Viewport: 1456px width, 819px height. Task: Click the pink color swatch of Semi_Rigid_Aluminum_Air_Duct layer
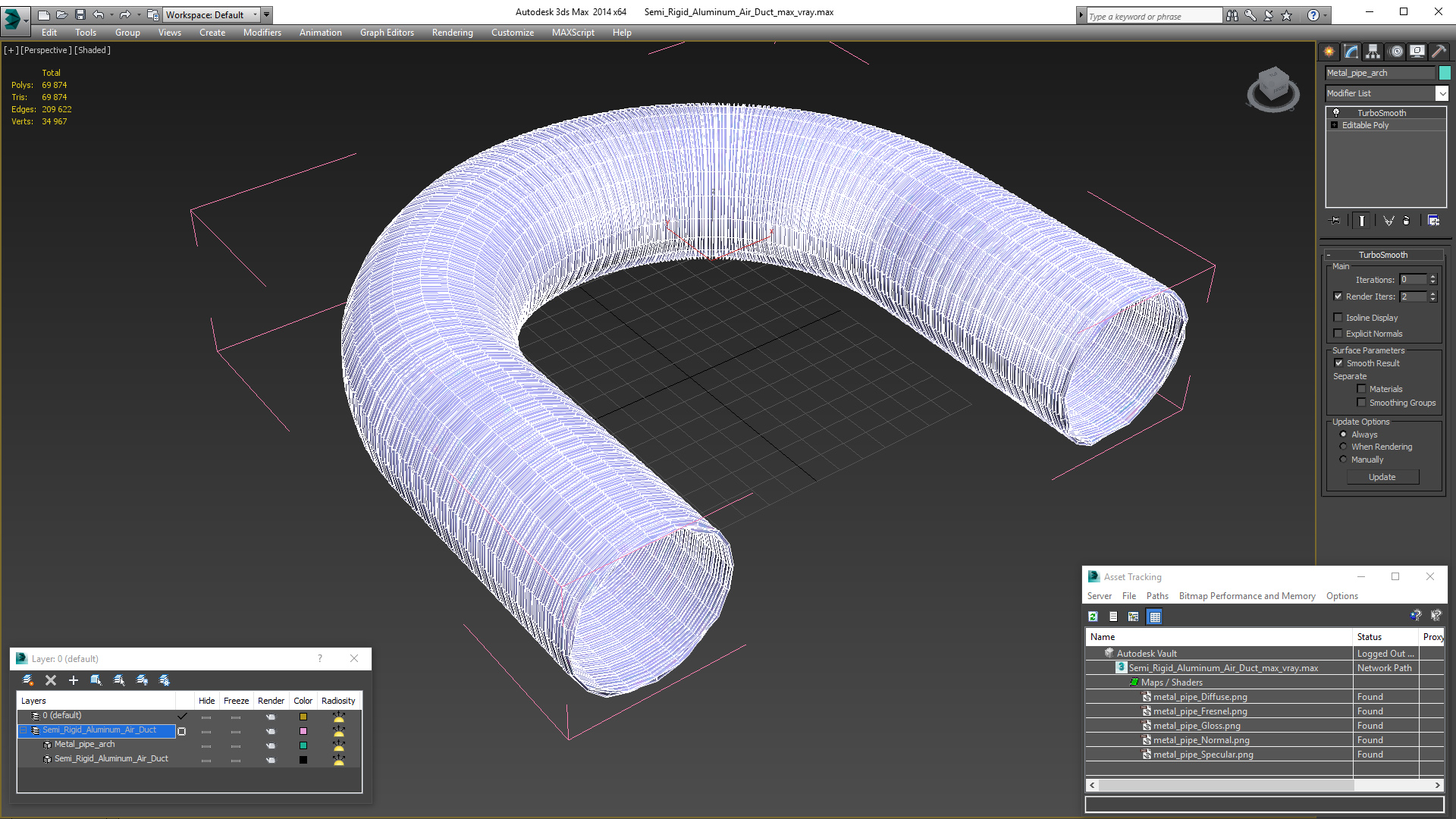[303, 731]
